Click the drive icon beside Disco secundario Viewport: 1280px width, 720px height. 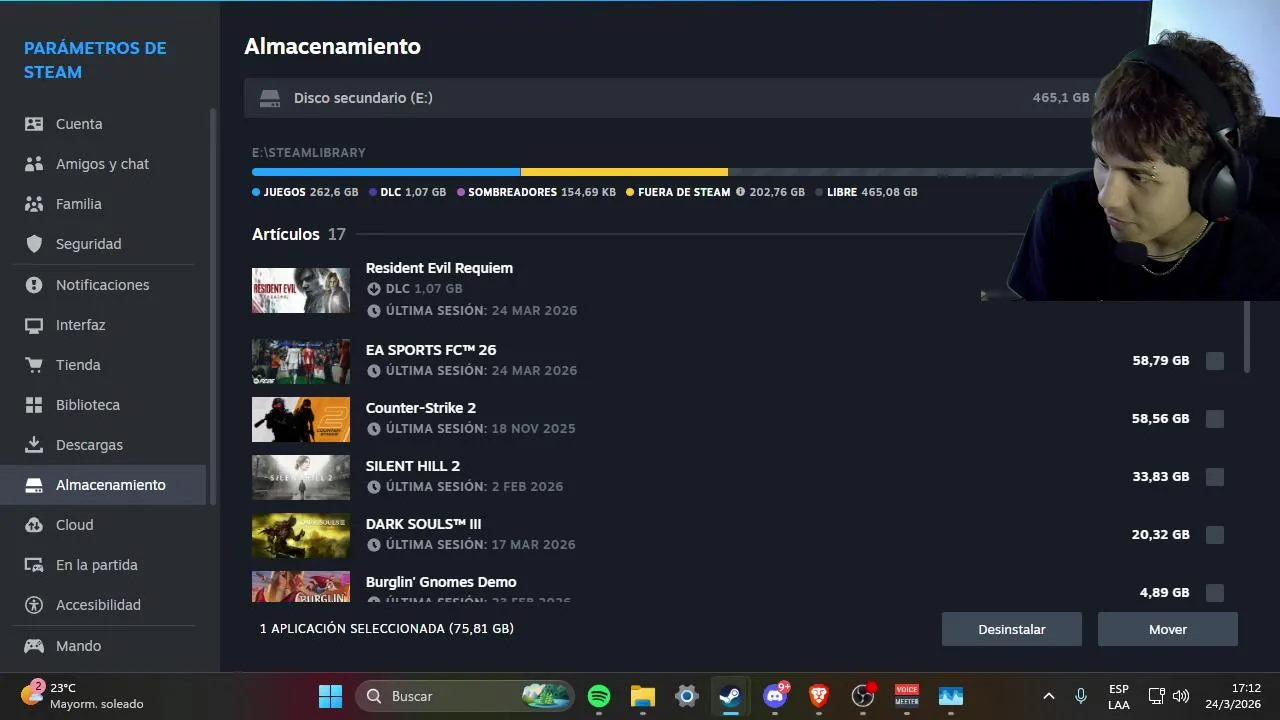point(270,98)
